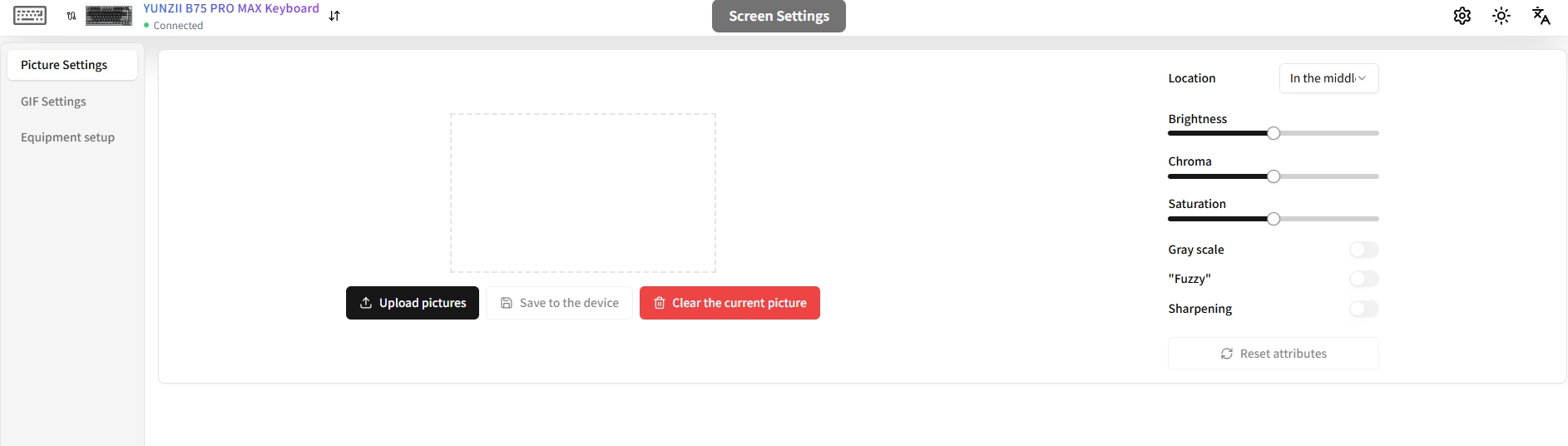
Task: Click the dashed picture preview area
Action: pos(583,193)
